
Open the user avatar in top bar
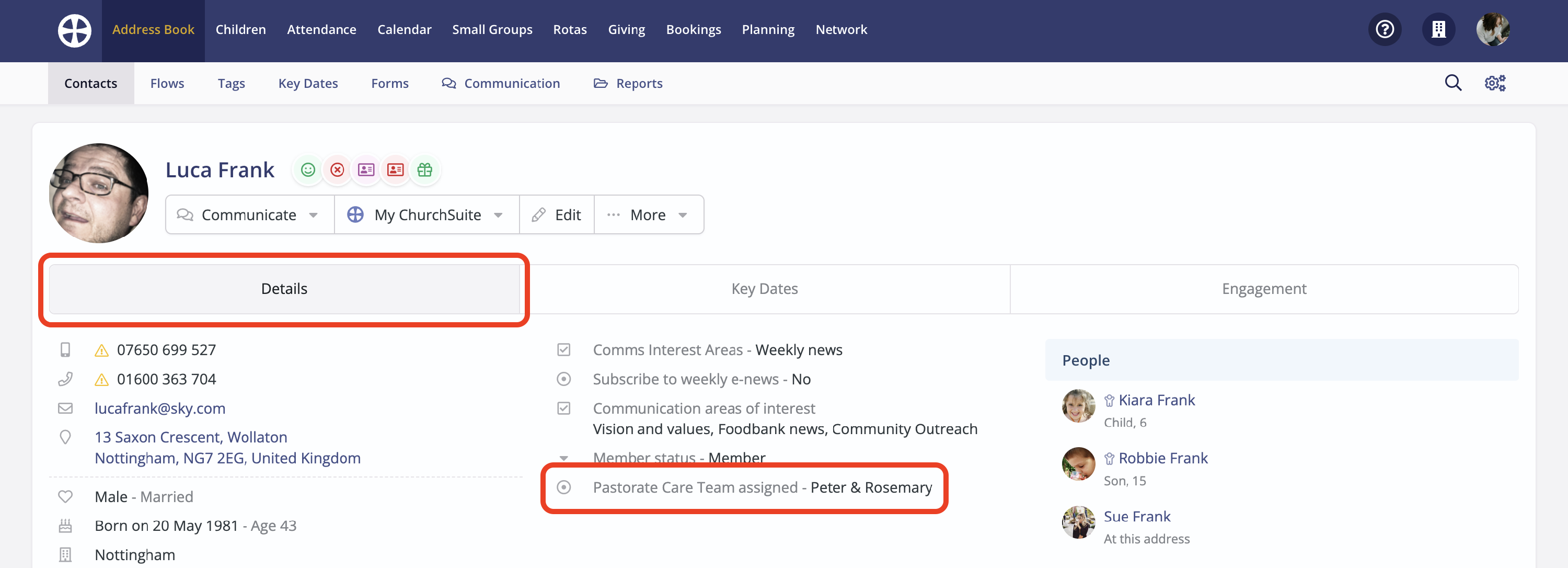click(1493, 29)
